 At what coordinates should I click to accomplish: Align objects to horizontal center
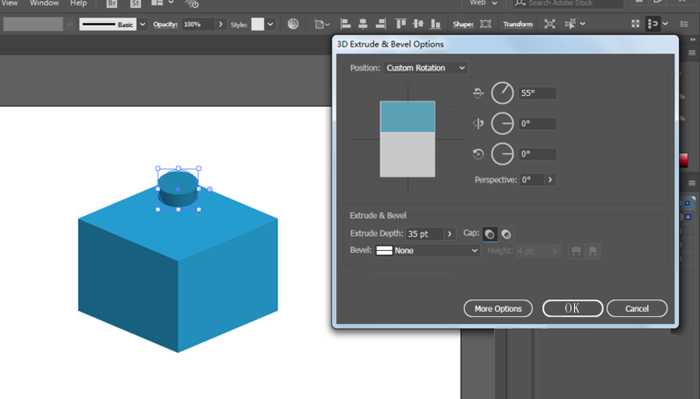(x=362, y=24)
